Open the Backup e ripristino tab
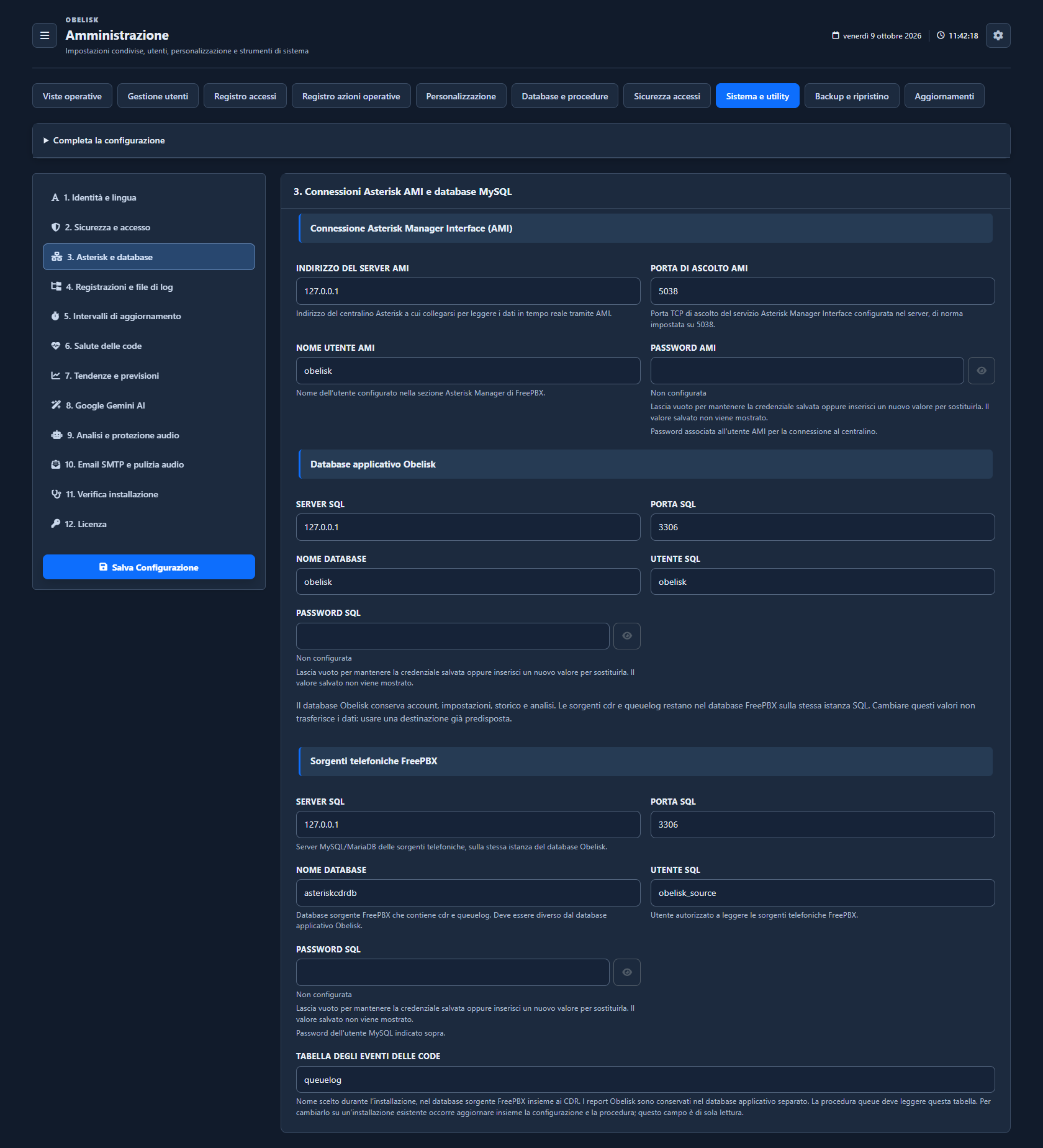The image size is (1043, 1148). tap(851, 96)
